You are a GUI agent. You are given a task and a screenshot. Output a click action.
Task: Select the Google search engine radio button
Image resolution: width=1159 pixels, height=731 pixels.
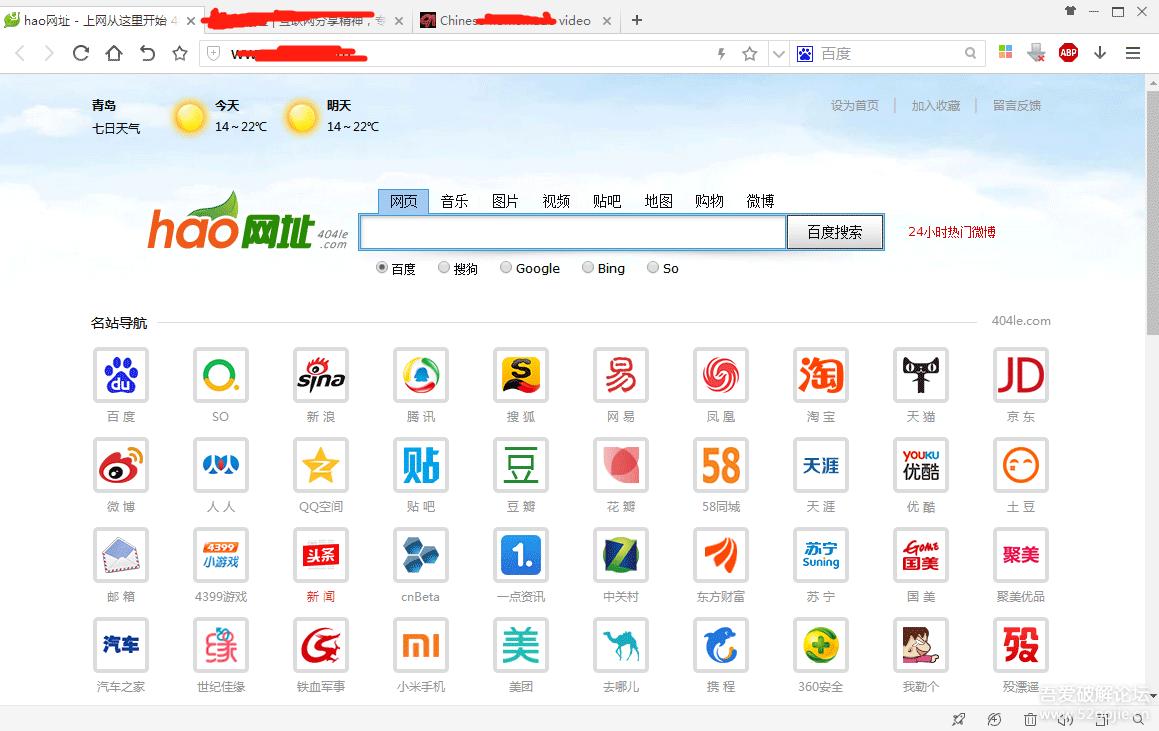506,268
